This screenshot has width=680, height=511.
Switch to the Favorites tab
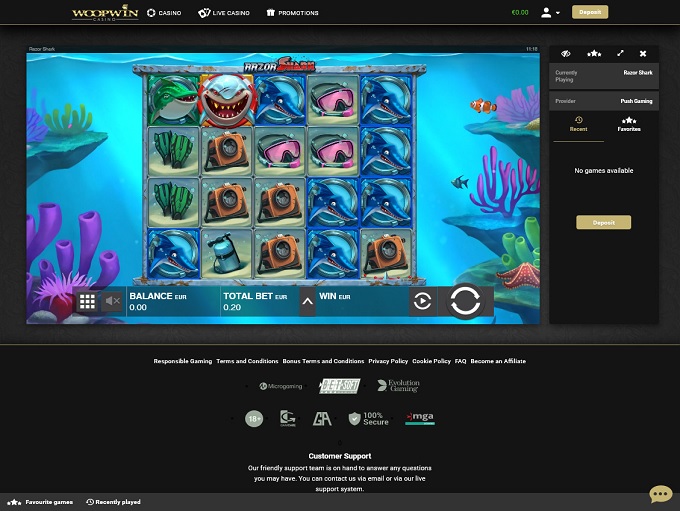629,124
